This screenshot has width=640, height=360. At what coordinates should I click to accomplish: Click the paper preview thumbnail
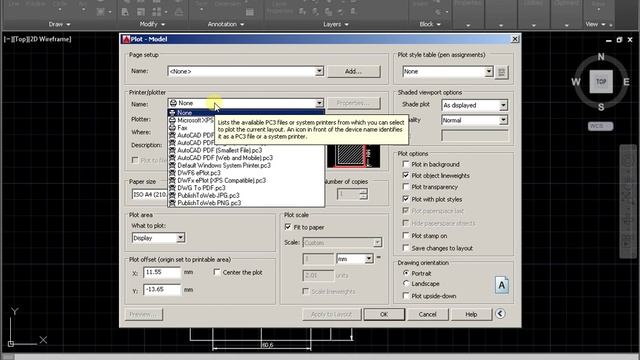(353, 156)
